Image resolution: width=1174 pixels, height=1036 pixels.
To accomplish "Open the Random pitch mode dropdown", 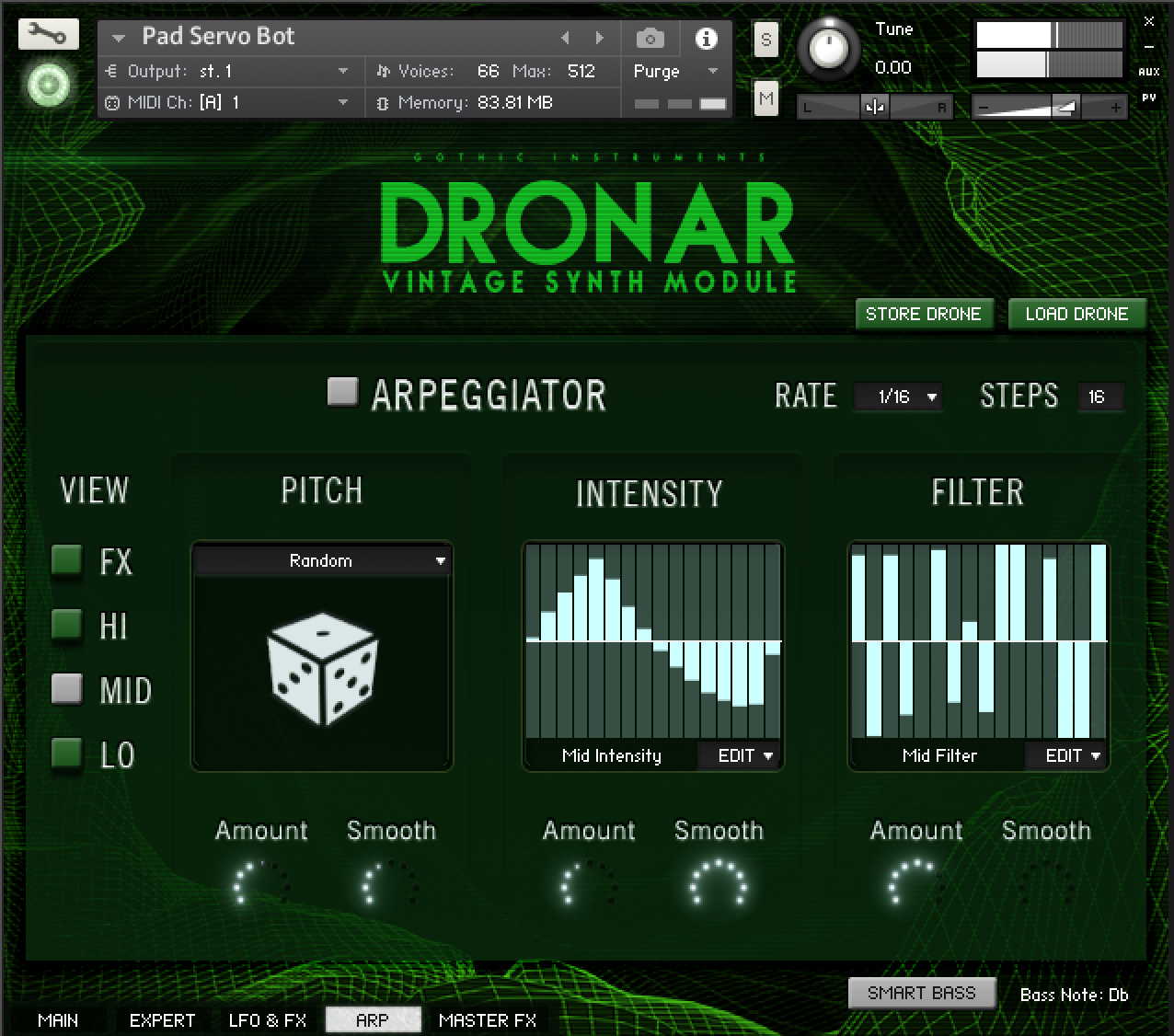I will (x=321, y=560).
